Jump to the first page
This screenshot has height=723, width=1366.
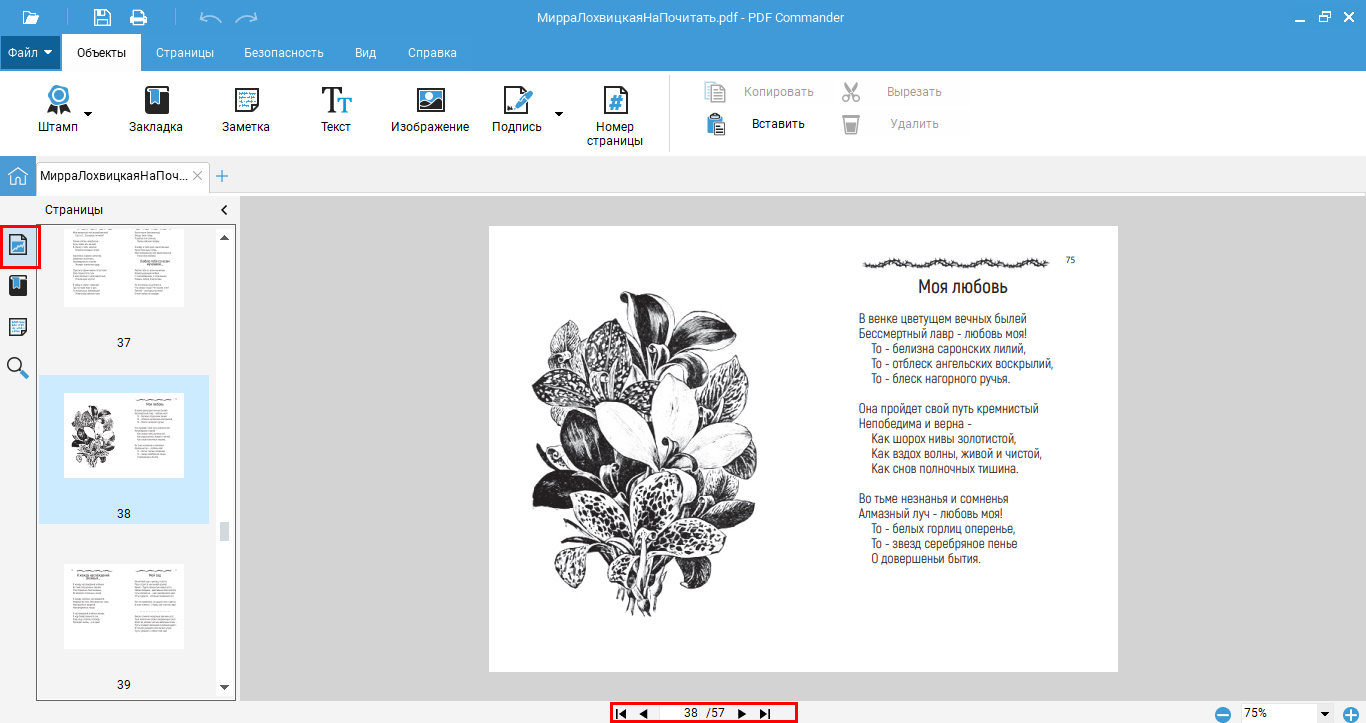point(620,713)
